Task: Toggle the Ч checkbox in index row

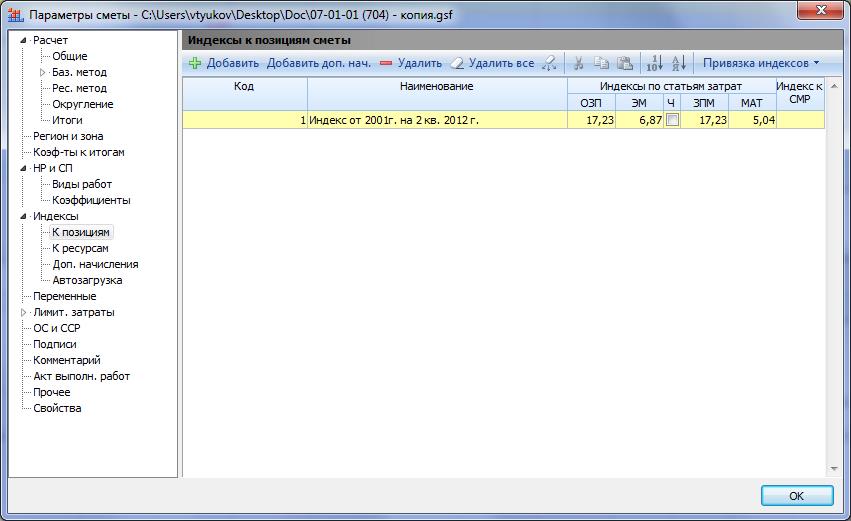Action: (673, 120)
